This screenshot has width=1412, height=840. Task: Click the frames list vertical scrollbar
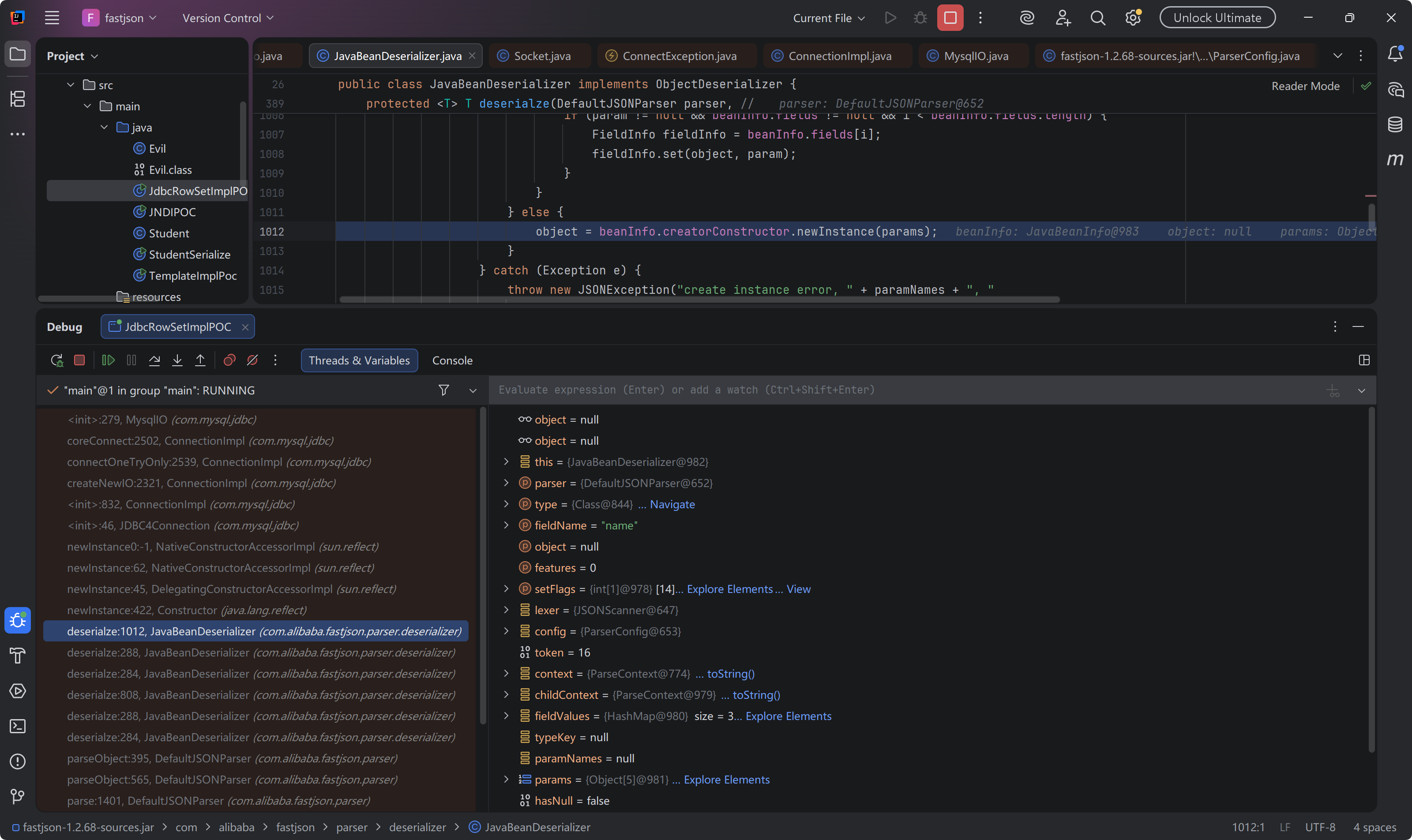(x=483, y=566)
